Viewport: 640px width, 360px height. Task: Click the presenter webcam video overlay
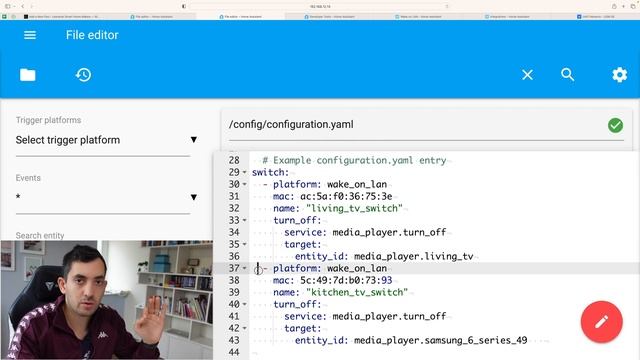click(x=107, y=300)
